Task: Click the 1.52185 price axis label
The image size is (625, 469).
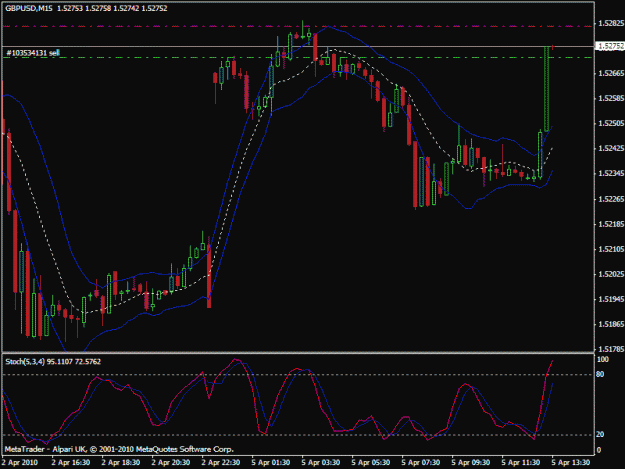Action: (611, 224)
